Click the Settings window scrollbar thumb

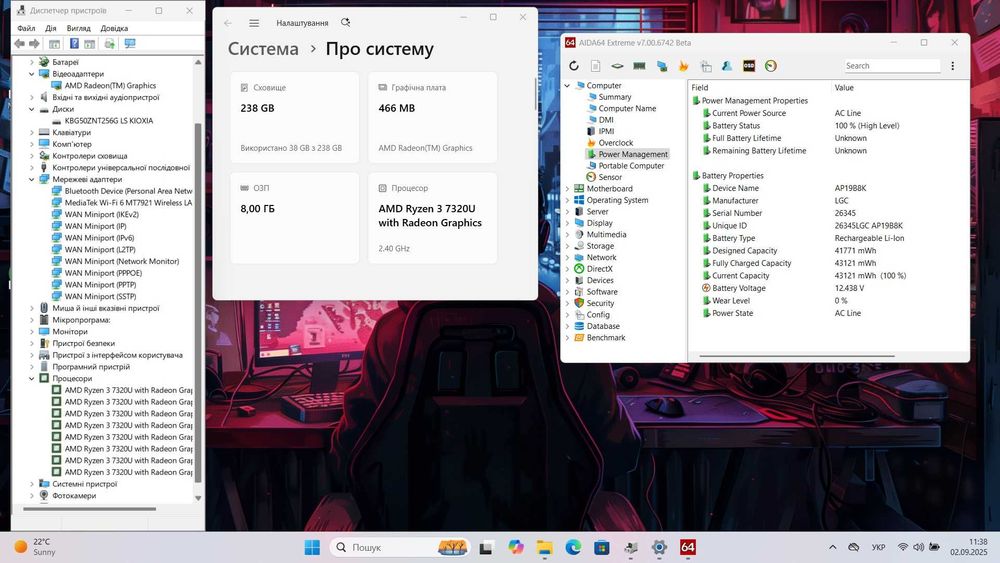click(x=535, y=94)
